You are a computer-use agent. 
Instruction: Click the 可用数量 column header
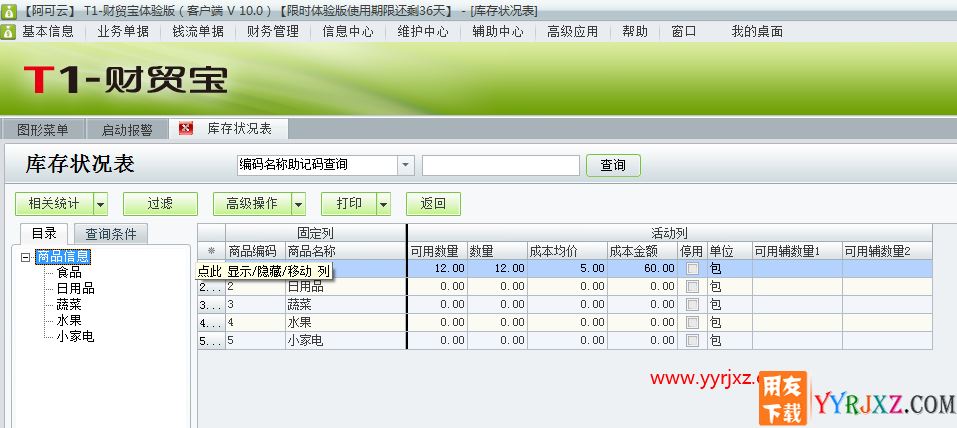[x=437, y=251]
